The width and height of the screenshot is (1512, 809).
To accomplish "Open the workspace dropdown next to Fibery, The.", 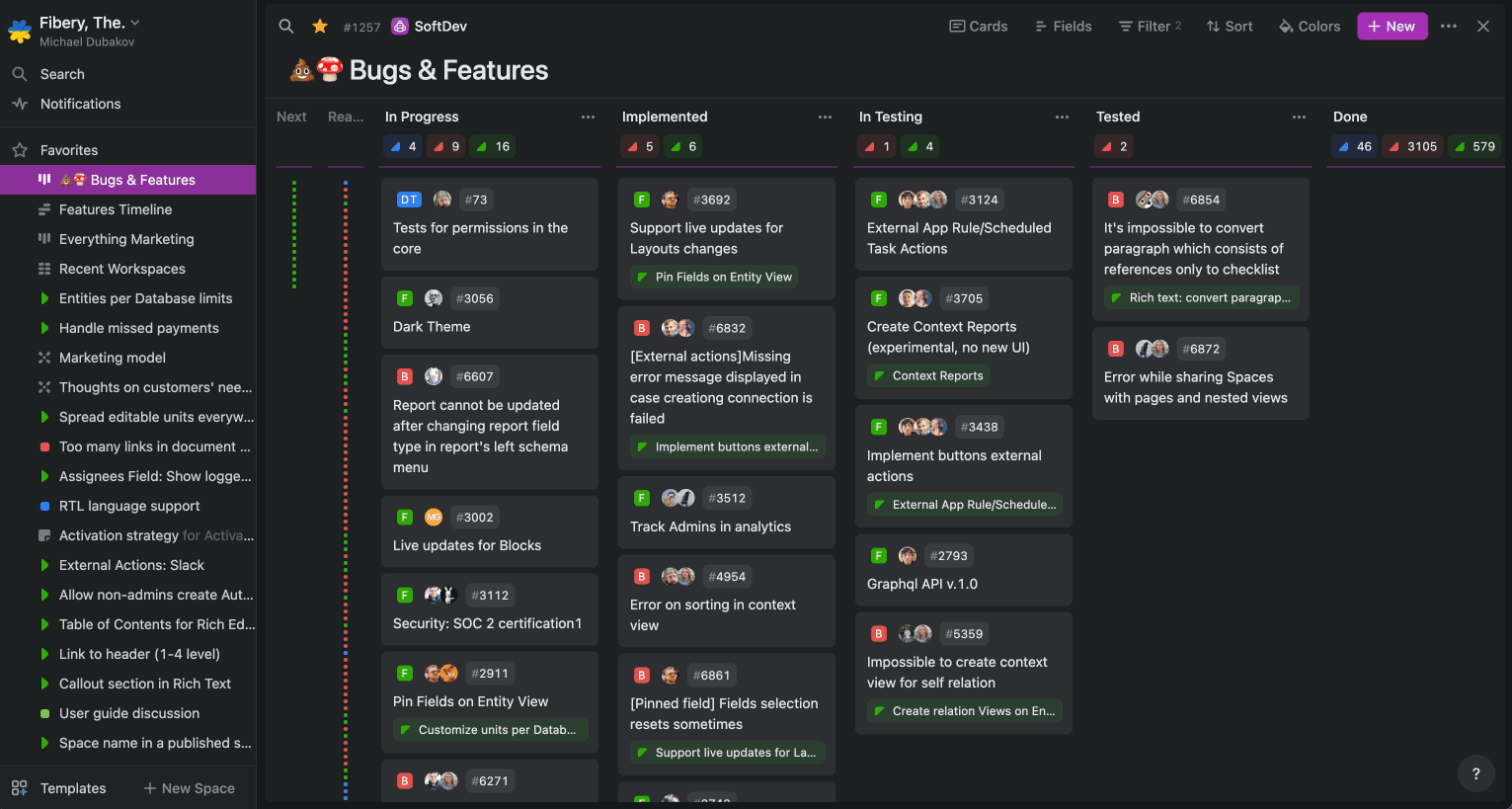I will (x=135, y=23).
